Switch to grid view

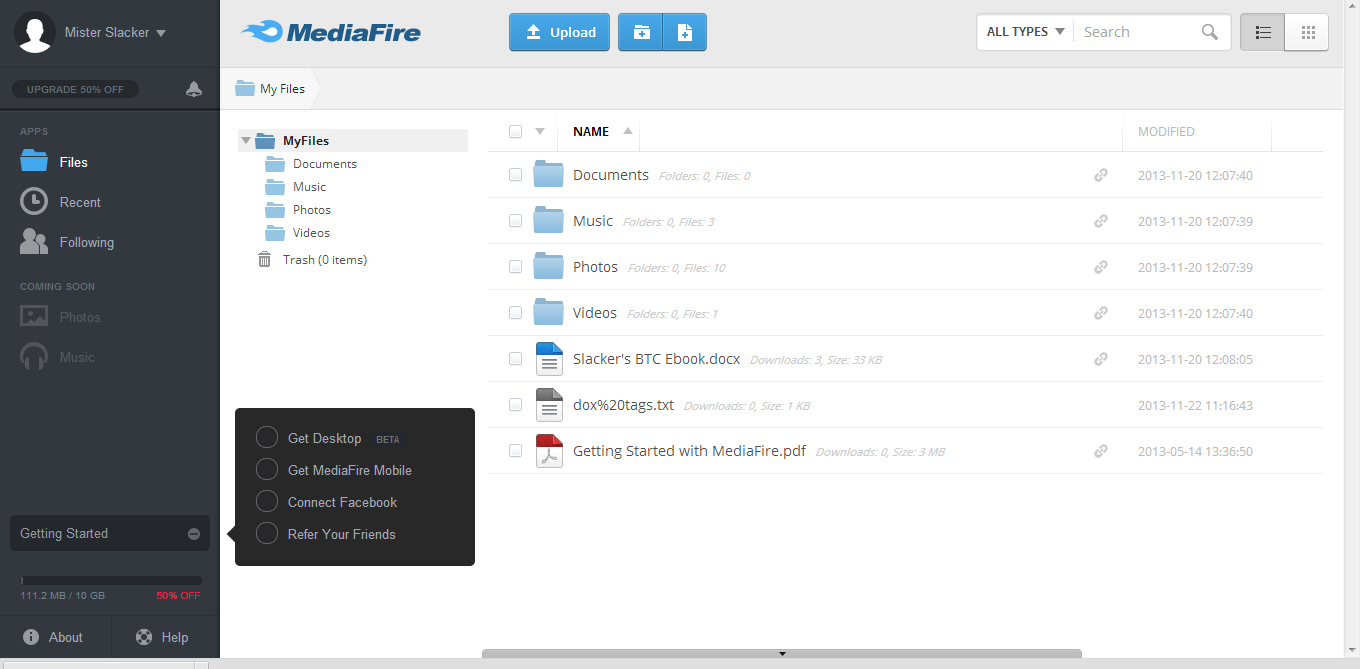[x=1307, y=32]
